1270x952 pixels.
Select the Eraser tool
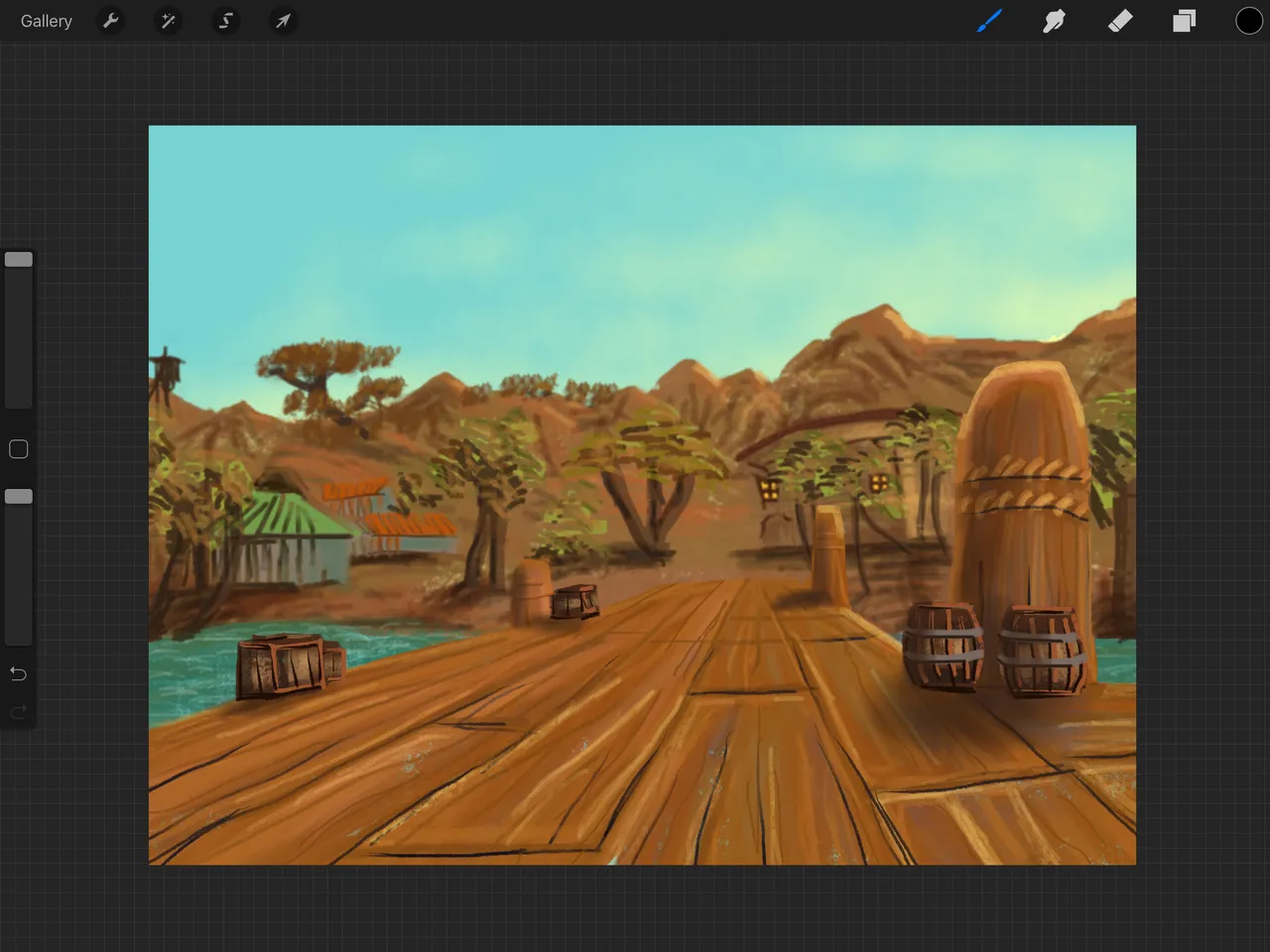pyautogui.click(x=1119, y=21)
